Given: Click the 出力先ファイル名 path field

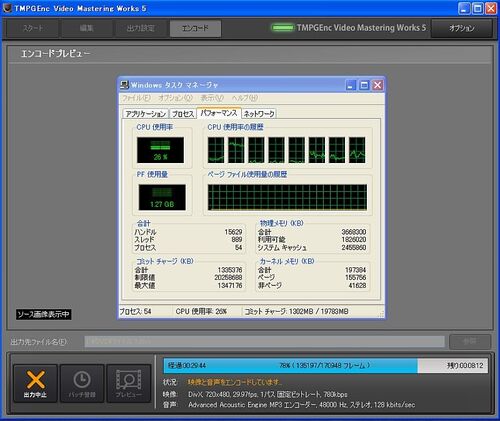Looking at the screenshot, I should [264, 342].
